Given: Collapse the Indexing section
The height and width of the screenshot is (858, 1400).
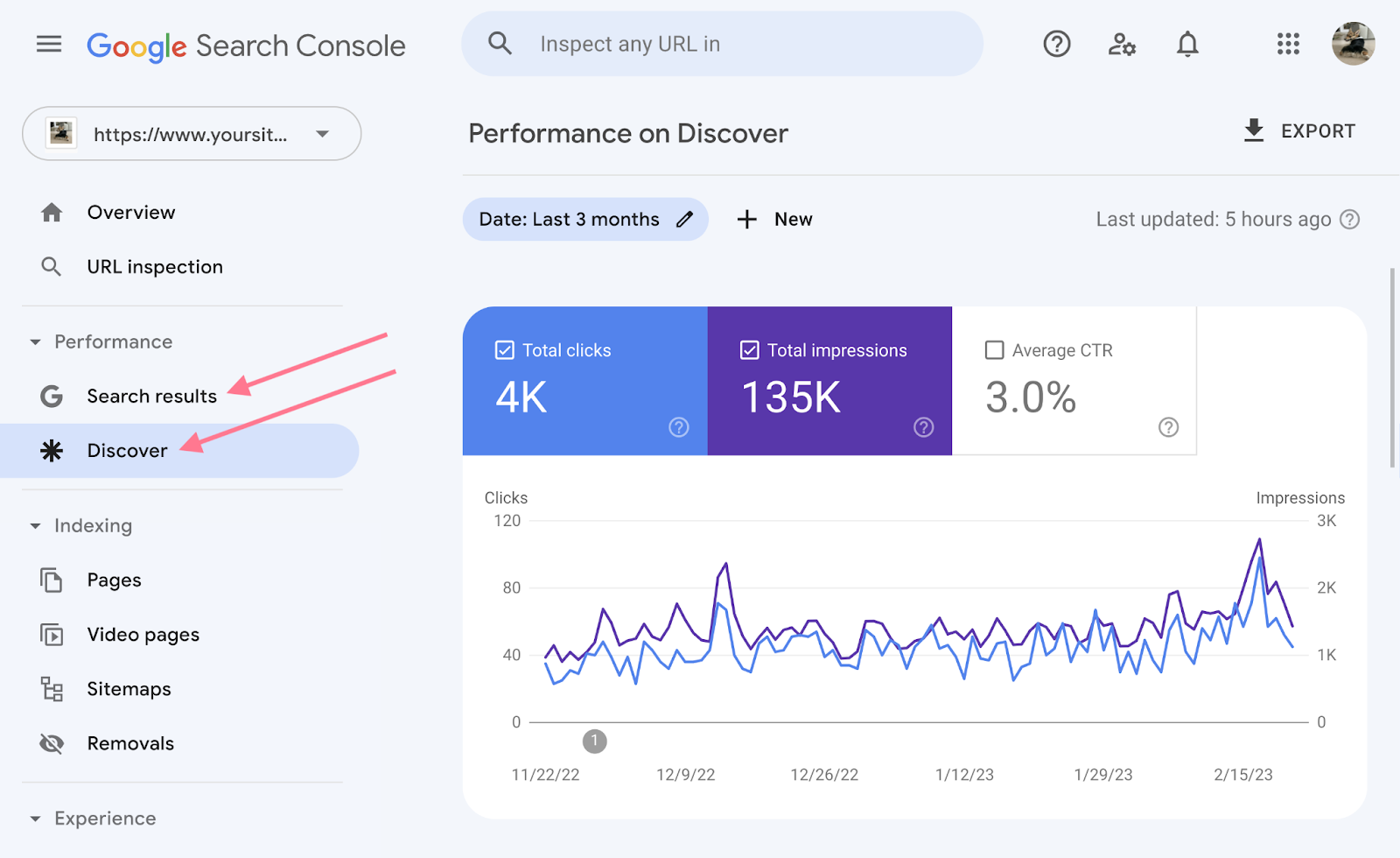Looking at the screenshot, I should 35,525.
